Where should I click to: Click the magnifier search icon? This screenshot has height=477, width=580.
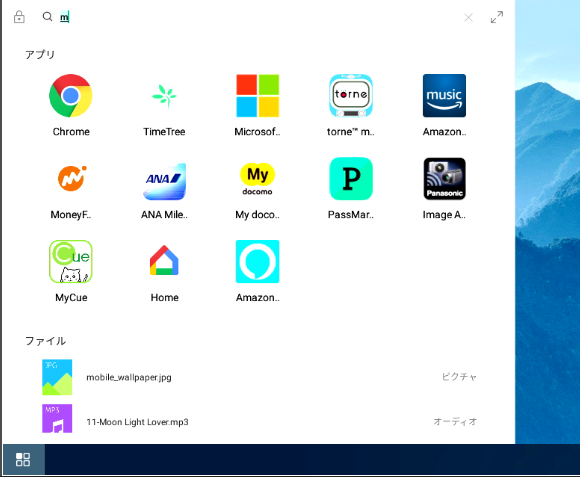point(47,17)
